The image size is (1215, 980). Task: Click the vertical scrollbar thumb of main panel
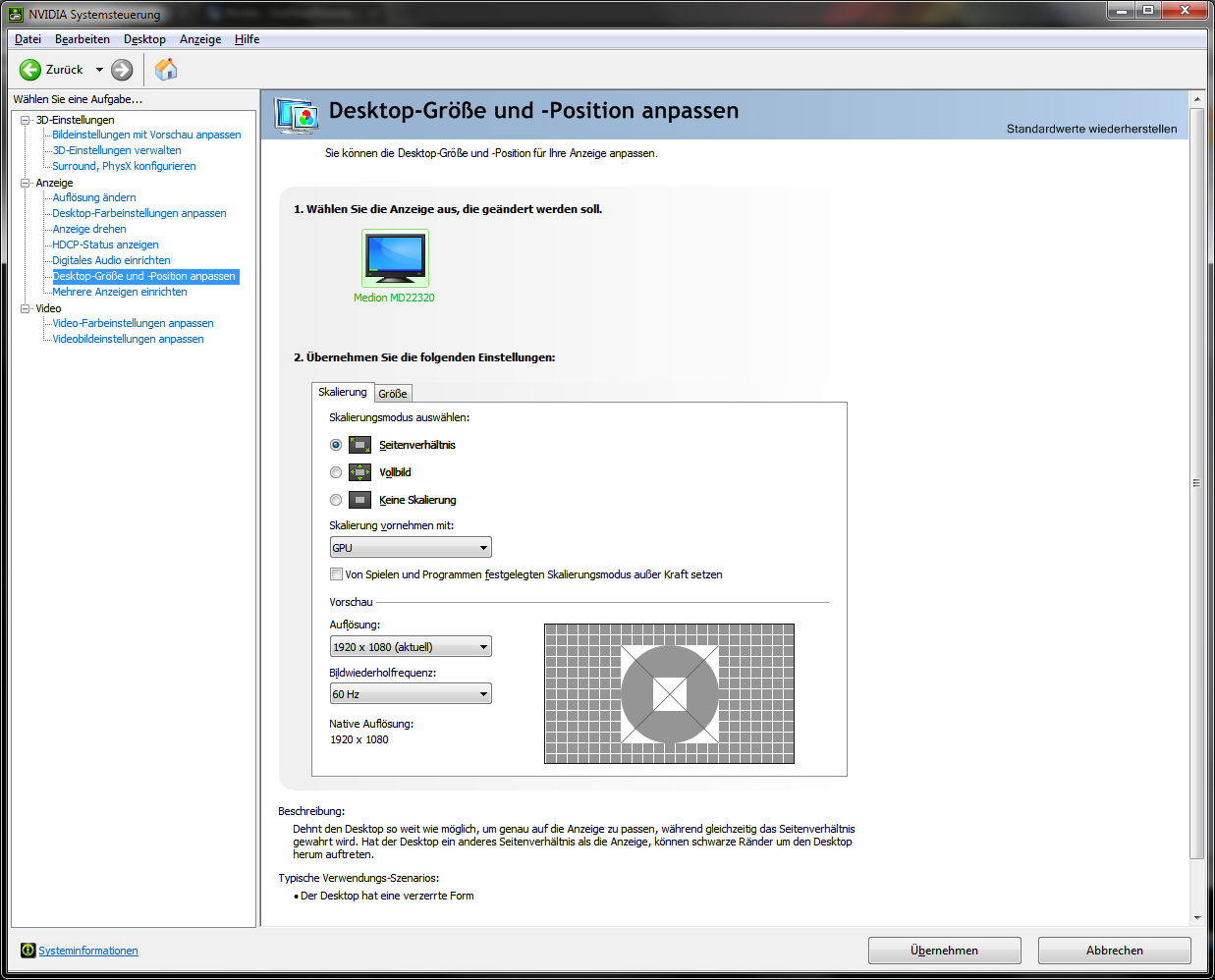click(x=1196, y=483)
